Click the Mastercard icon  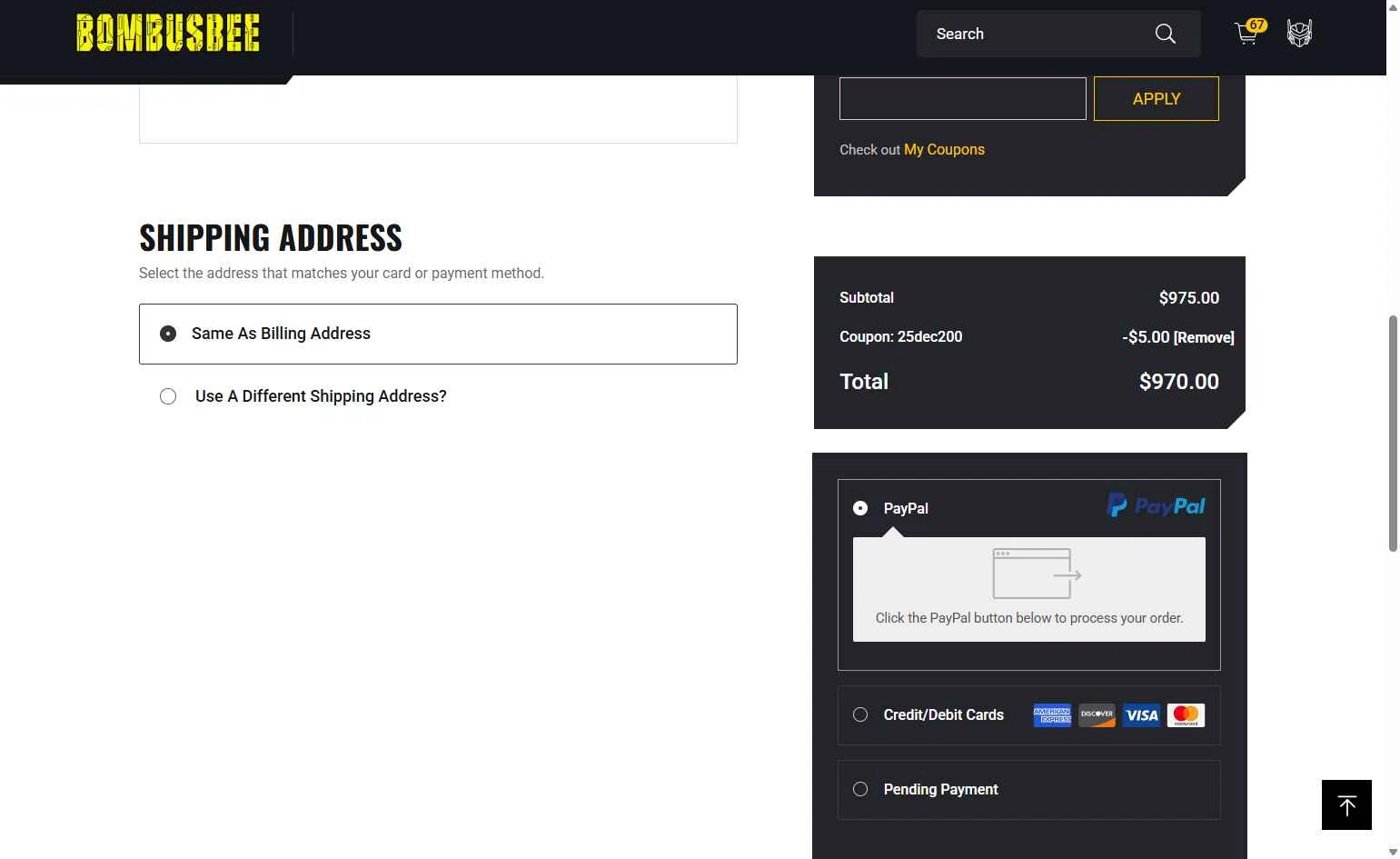(1186, 715)
